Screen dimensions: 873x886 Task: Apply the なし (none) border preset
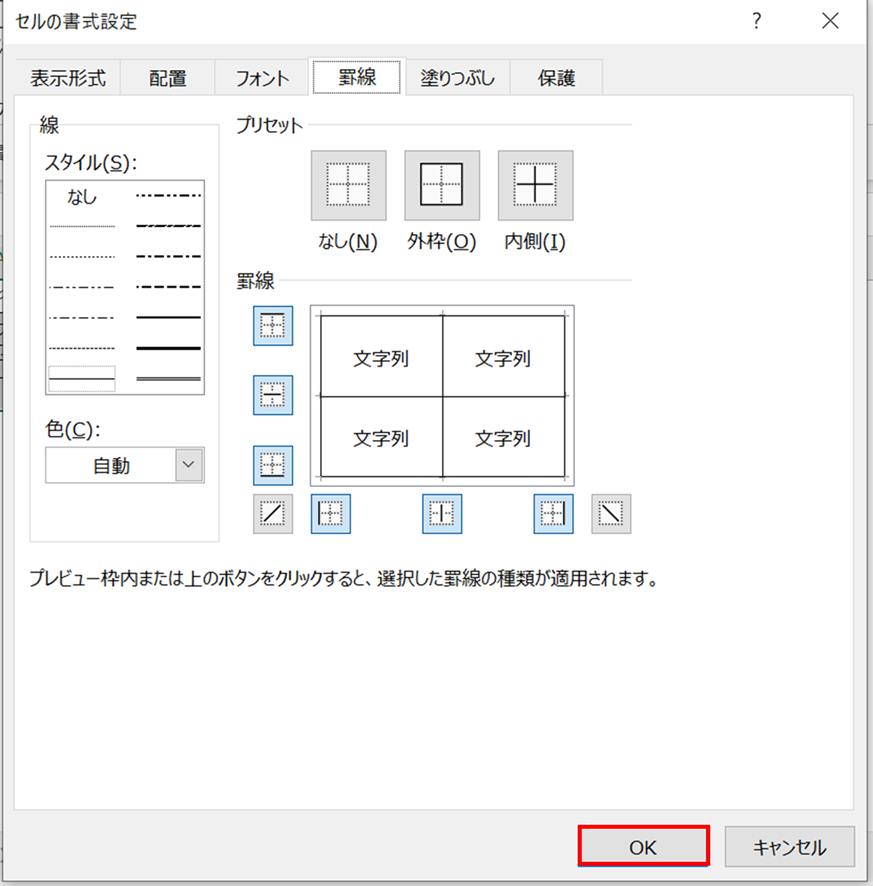click(x=348, y=186)
